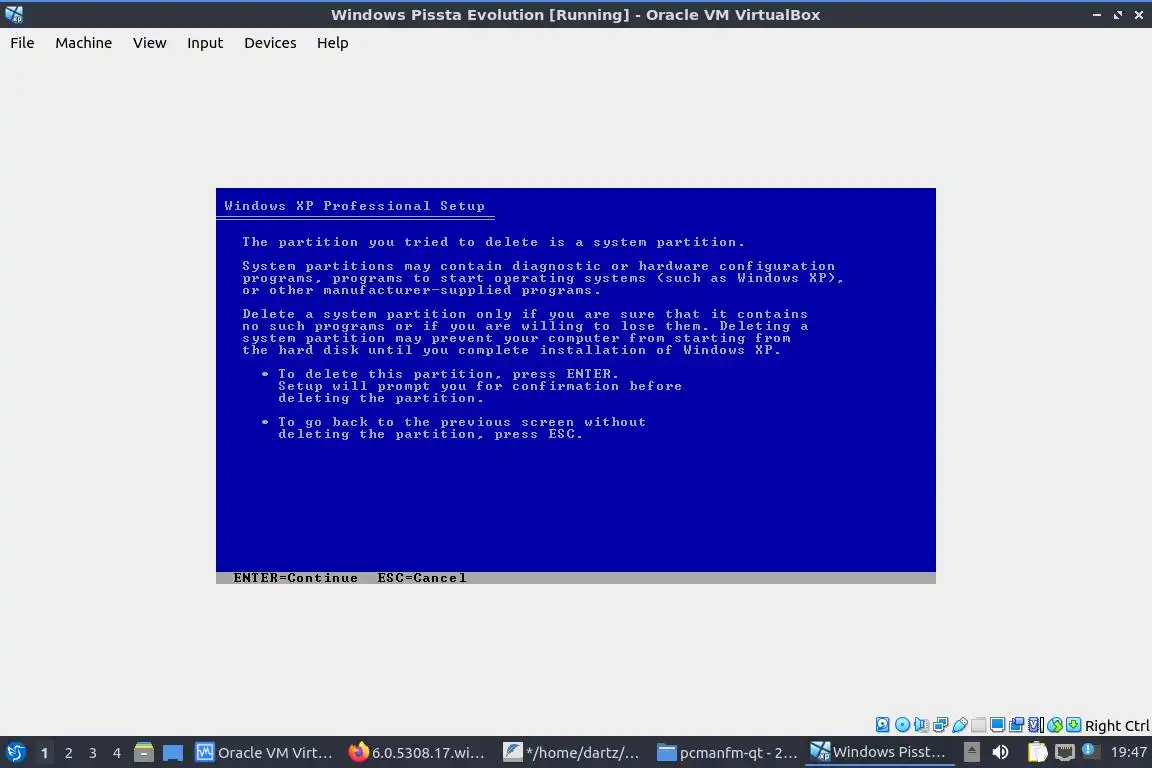Switch to workspace 4
1152x768 pixels.
coord(116,753)
